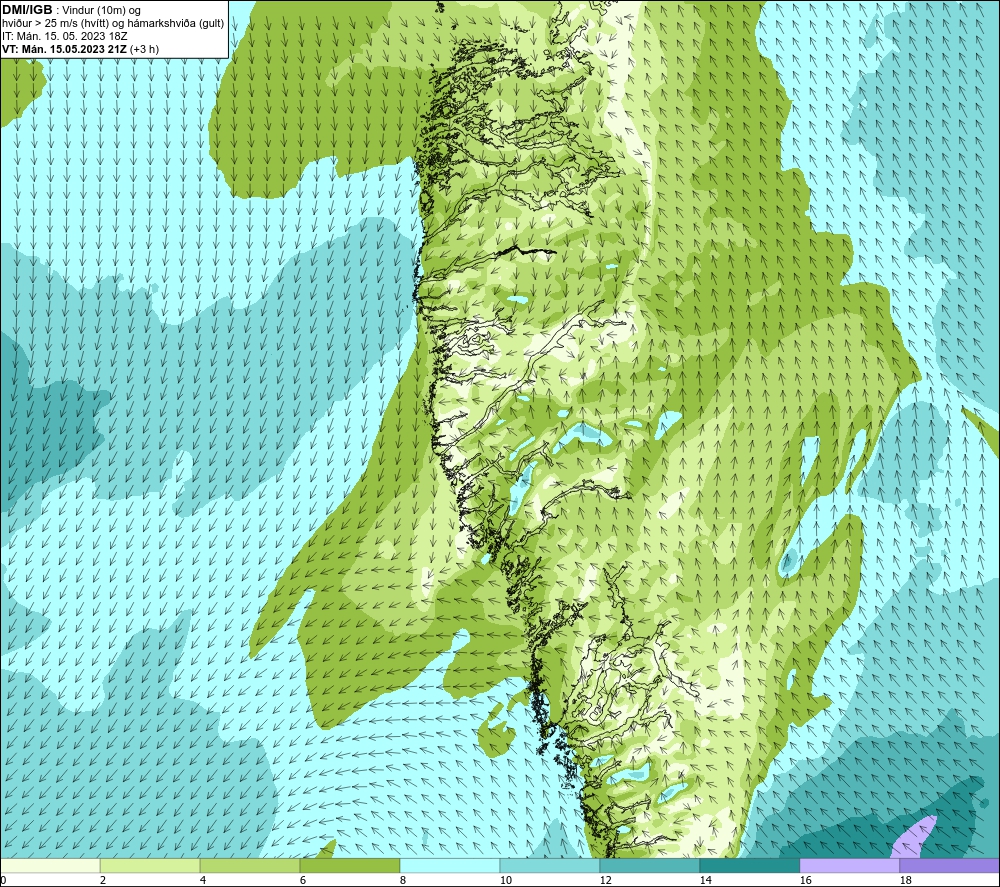The image size is (1000, 887).
Task: Click the light purple 16–18 m/s legend swatch
Action: 849,865
